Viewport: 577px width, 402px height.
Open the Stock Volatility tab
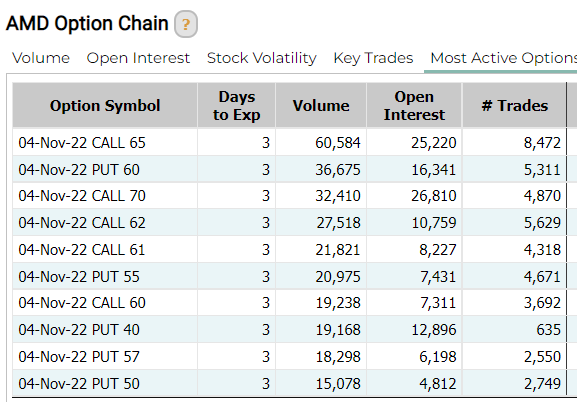click(x=262, y=58)
